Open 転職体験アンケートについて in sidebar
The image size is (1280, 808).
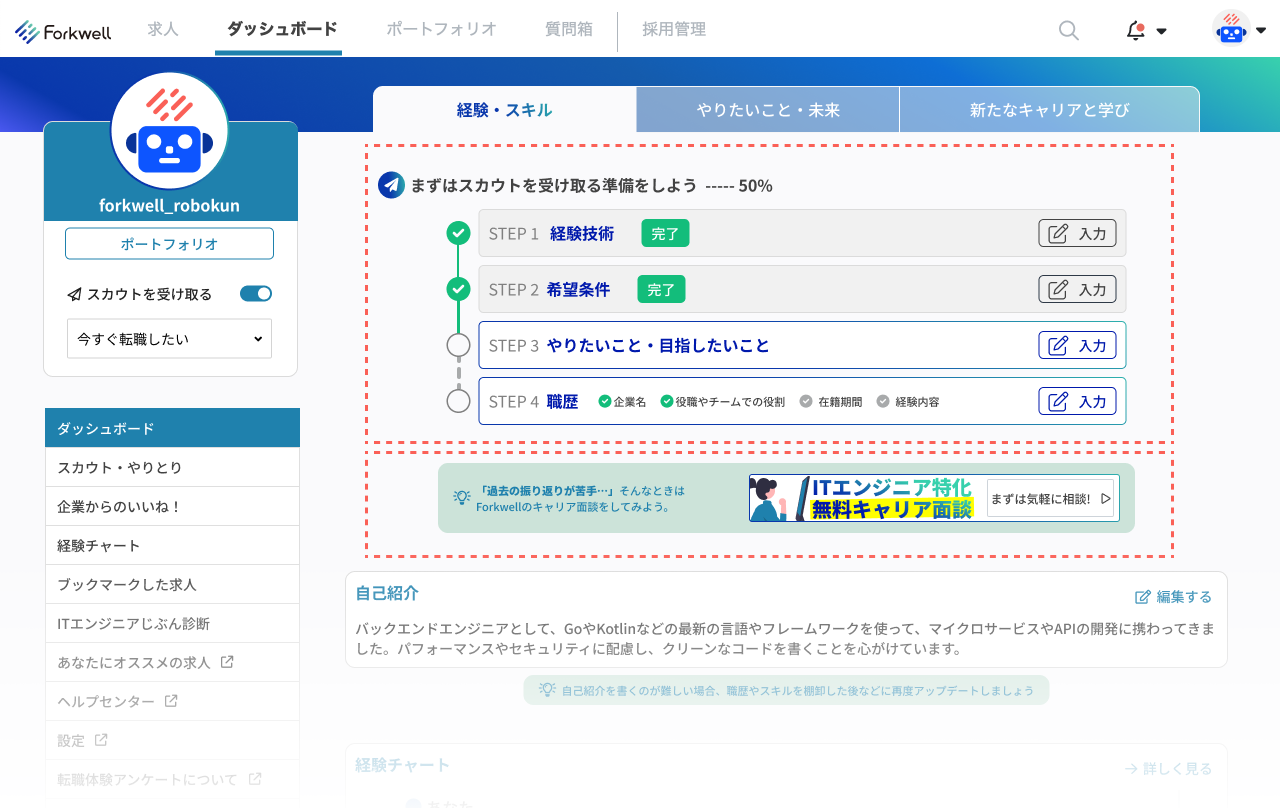(x=172, y=779)
